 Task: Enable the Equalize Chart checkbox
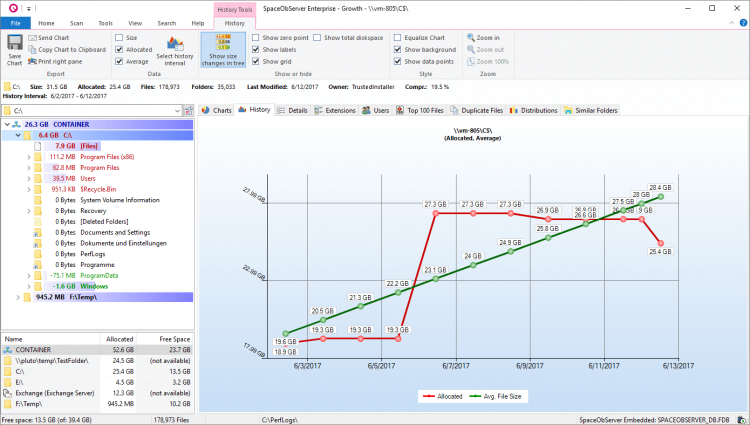pos(399,37)
